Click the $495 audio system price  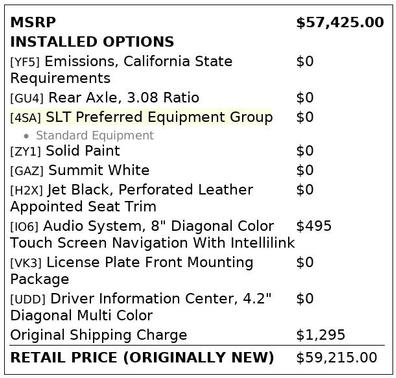(314, 226)
